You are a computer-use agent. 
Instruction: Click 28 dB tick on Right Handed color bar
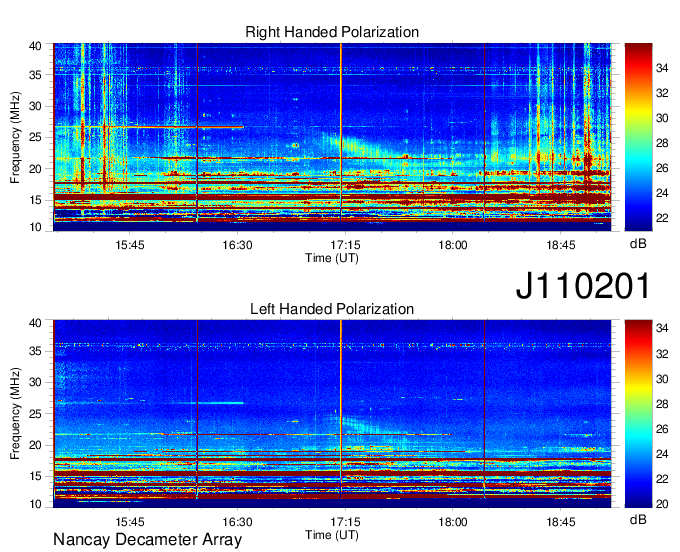(662, 143)
